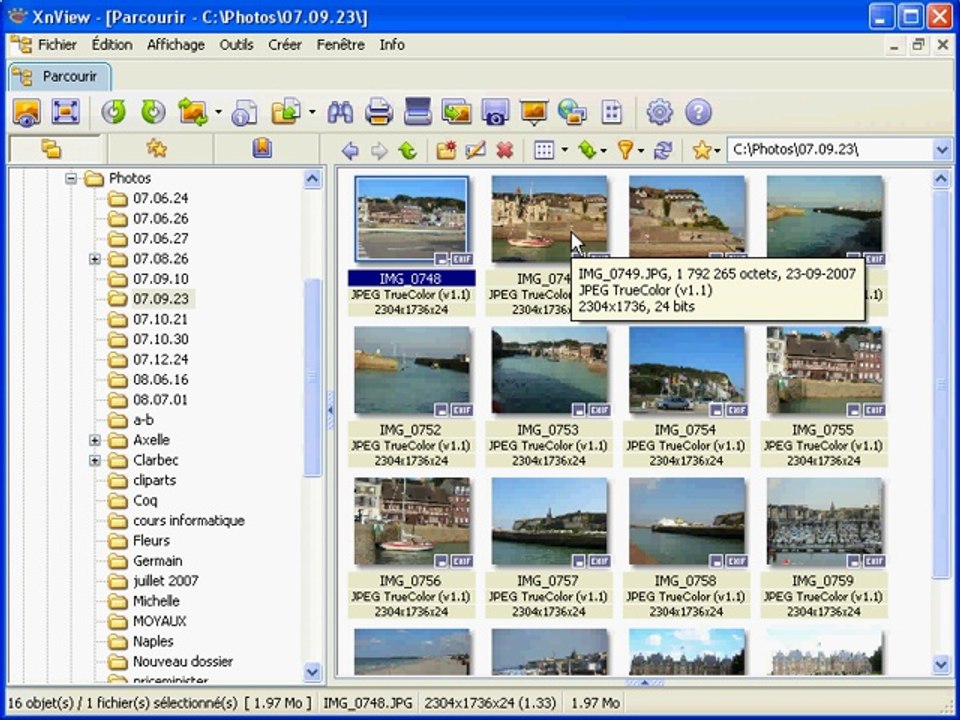Create a web page with globe icon

click(x=572, y=113)
